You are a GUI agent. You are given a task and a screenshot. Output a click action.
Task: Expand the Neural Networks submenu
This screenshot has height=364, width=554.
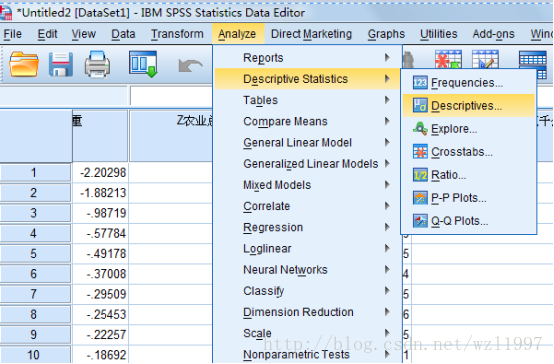click(x=308, y=270)
